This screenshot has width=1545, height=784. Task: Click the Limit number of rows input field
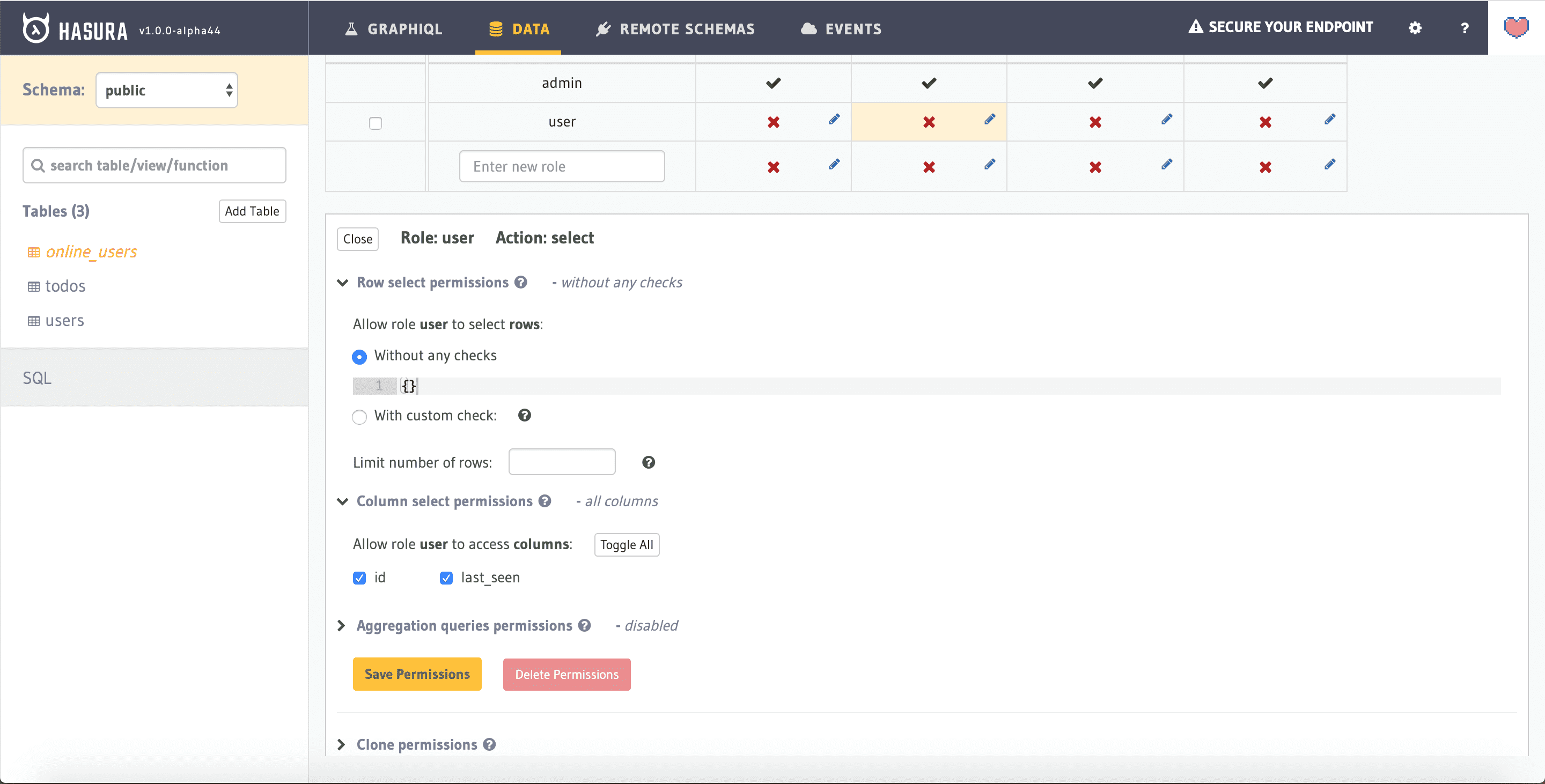point(562,461)
